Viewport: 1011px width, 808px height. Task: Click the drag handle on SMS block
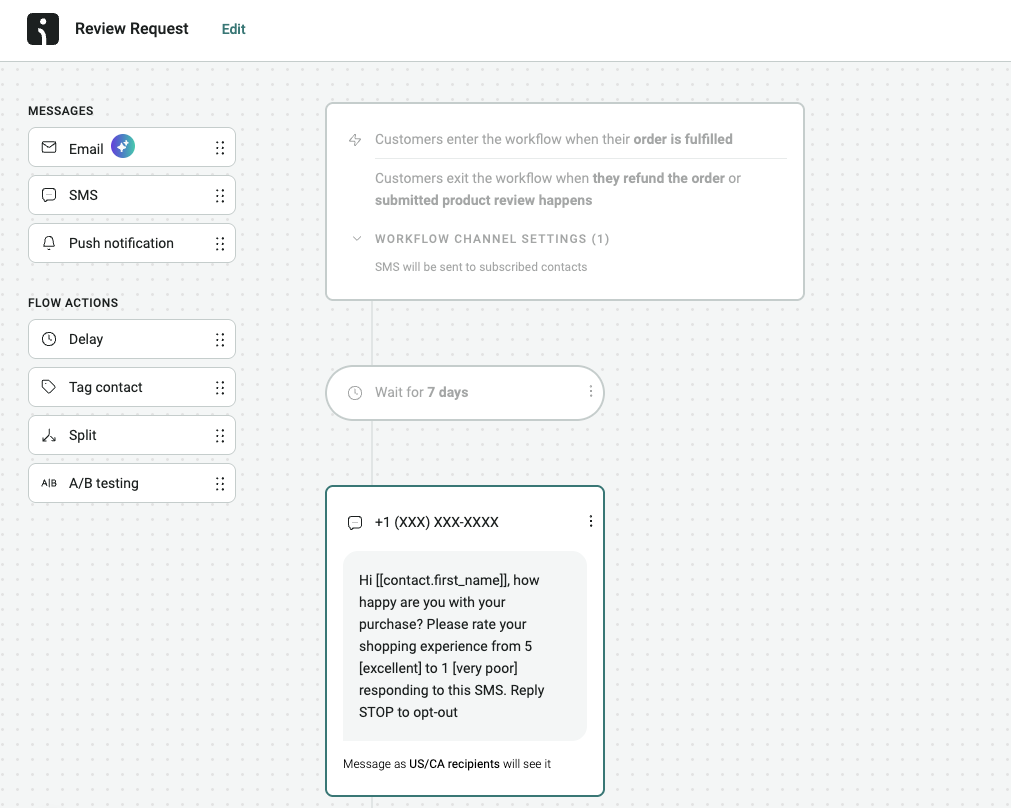pyautogui.click(x=220, y=196)
